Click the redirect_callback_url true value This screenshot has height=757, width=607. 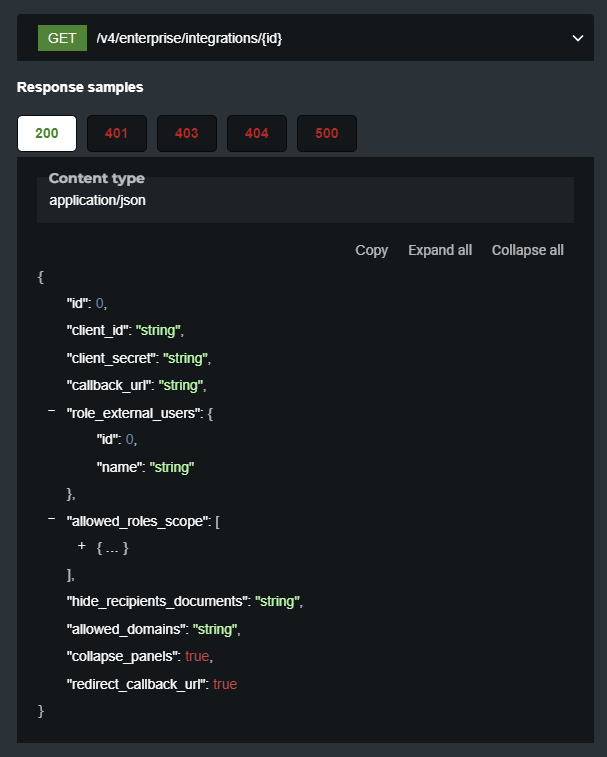point(225,684)
